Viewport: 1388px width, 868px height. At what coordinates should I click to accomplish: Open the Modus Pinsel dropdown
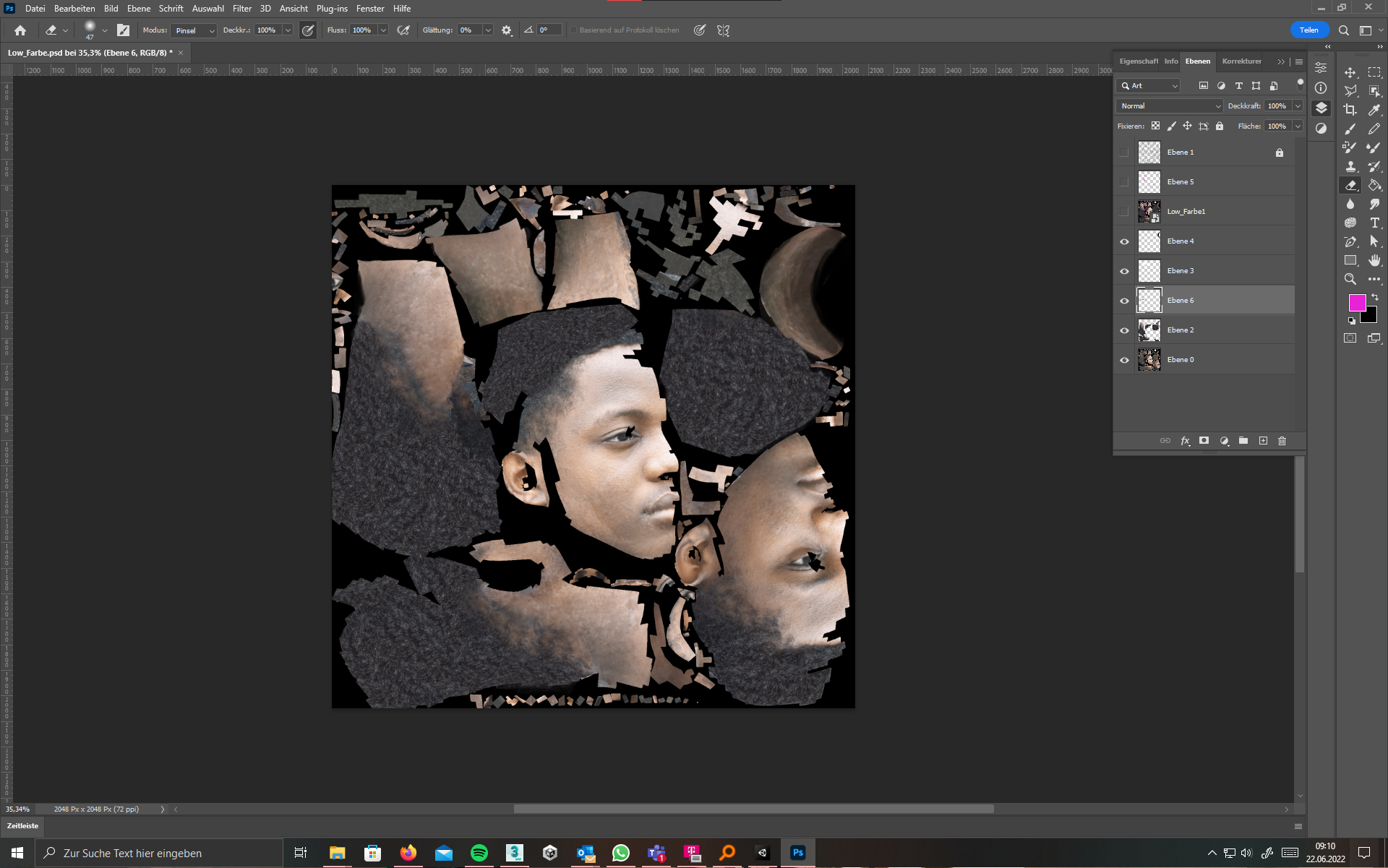(194, 30)
